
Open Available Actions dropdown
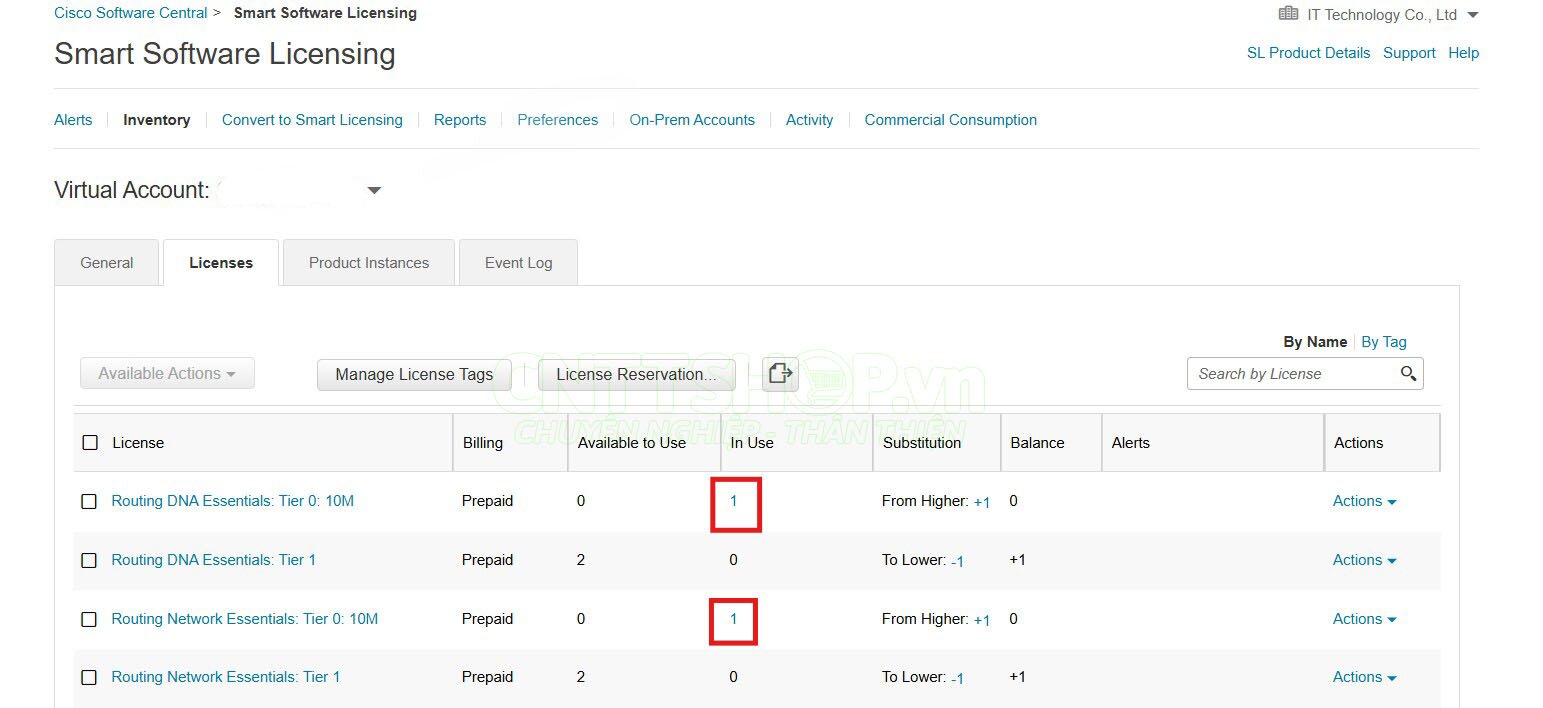click(167, 374)
